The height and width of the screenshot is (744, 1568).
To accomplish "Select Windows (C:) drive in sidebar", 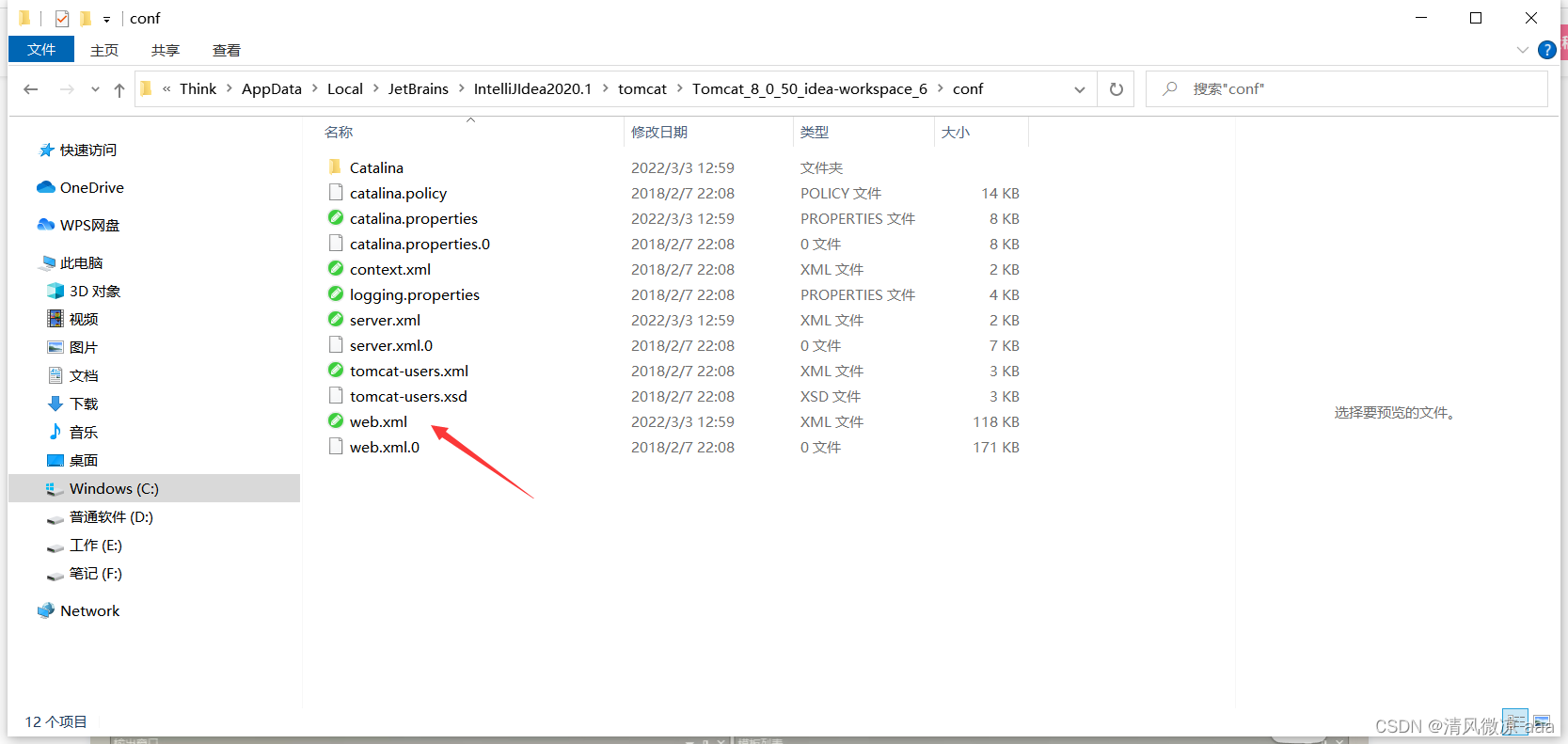I will coord(154,489).
